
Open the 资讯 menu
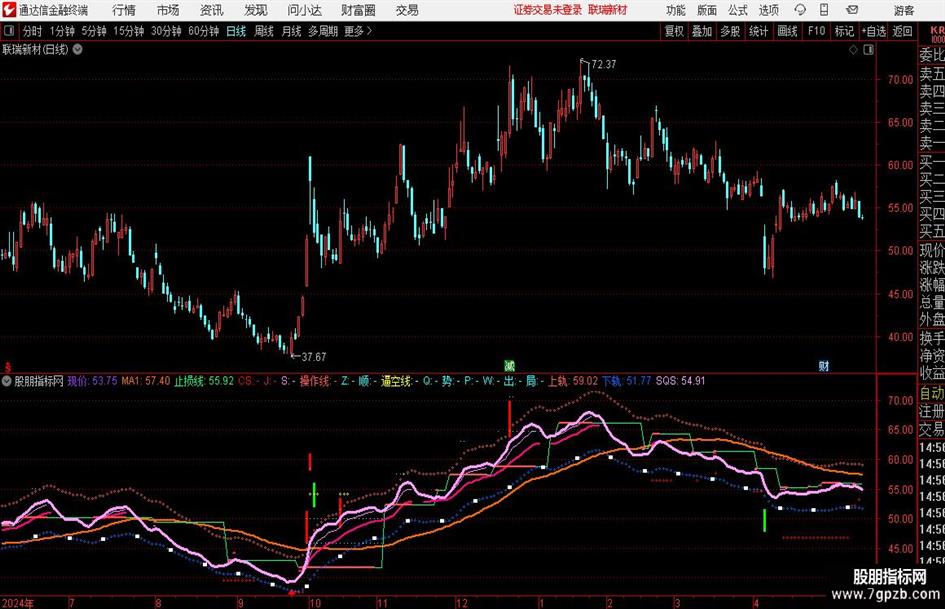212,10
